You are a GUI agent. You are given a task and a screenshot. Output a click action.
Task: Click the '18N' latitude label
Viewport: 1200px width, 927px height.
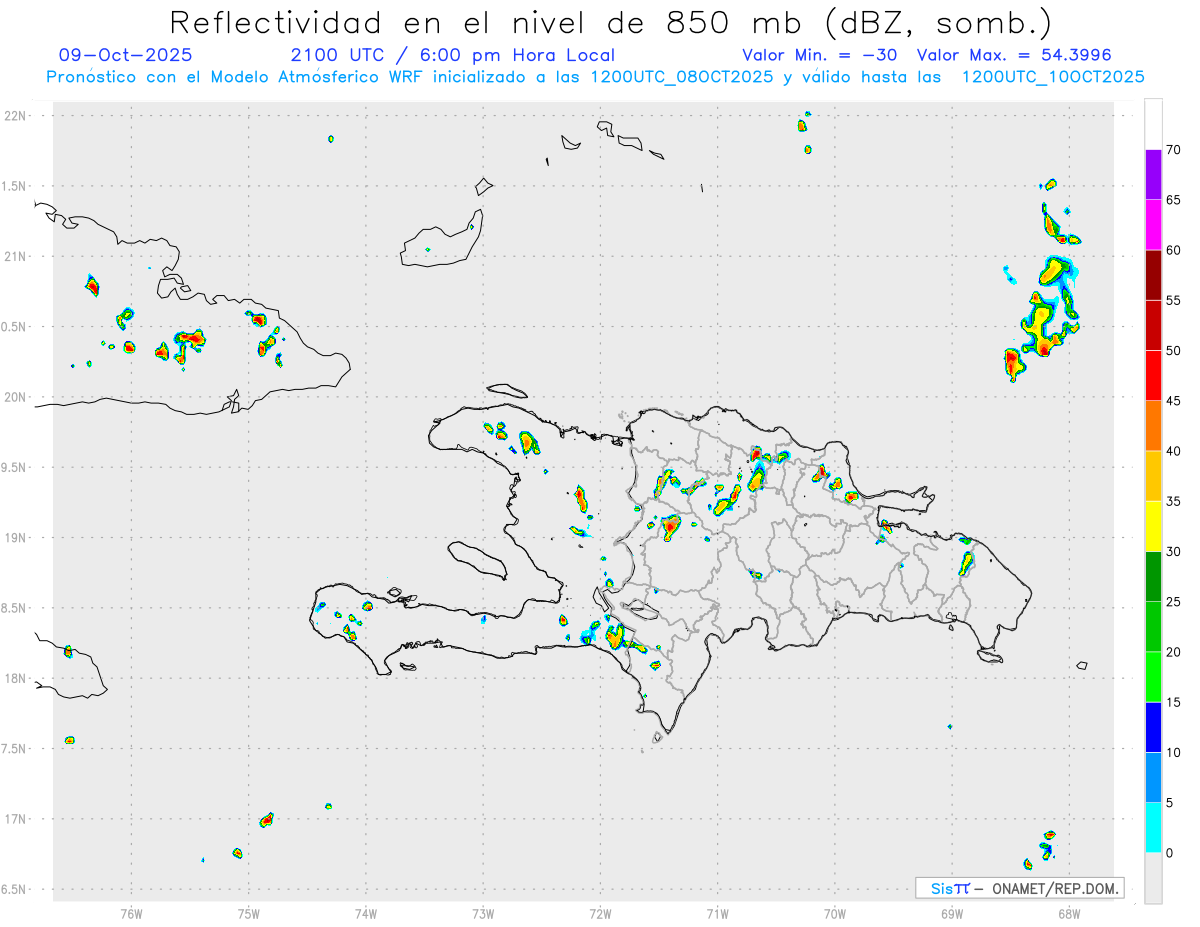coord(16,679)
